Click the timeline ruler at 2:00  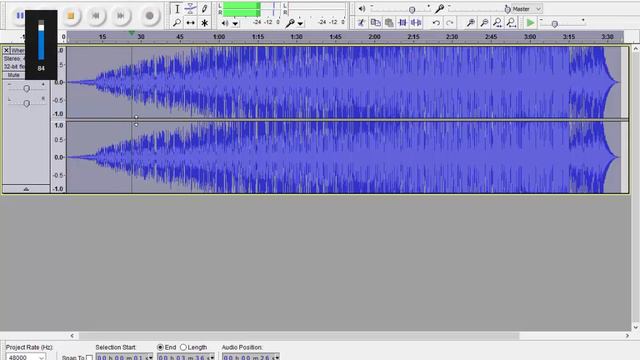[374, 37]
